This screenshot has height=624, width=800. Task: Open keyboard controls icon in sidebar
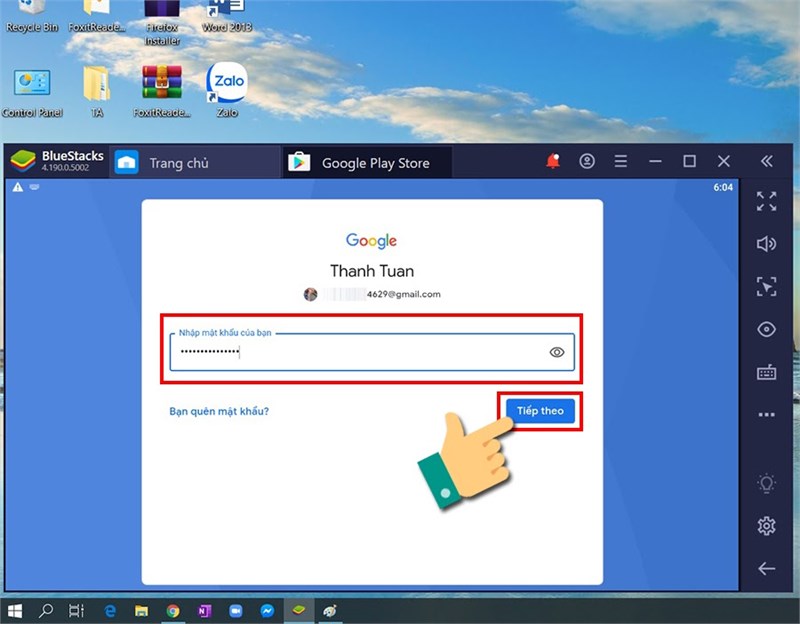pos(766,372)
